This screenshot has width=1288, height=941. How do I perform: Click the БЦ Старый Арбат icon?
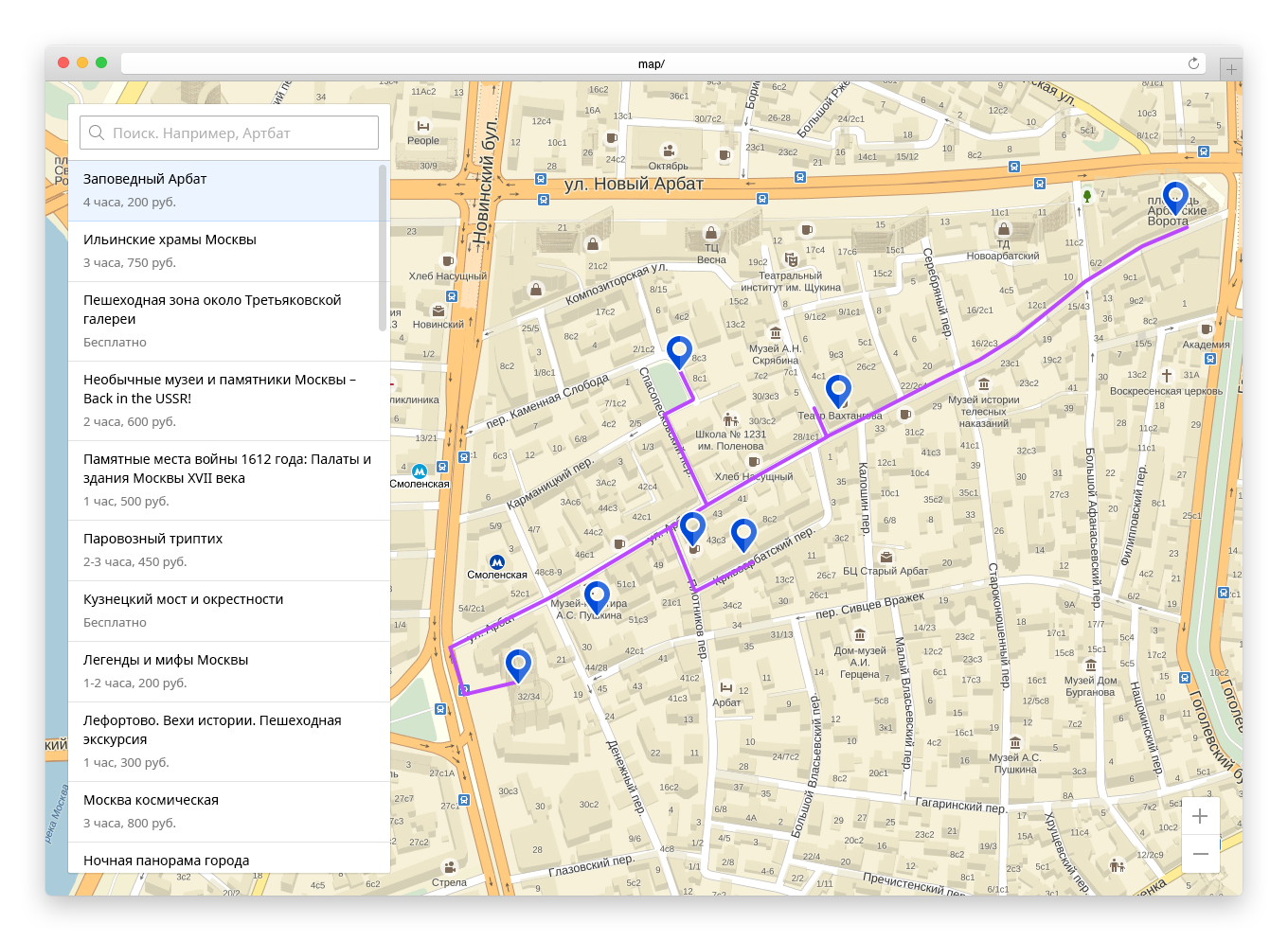[886, 557]
